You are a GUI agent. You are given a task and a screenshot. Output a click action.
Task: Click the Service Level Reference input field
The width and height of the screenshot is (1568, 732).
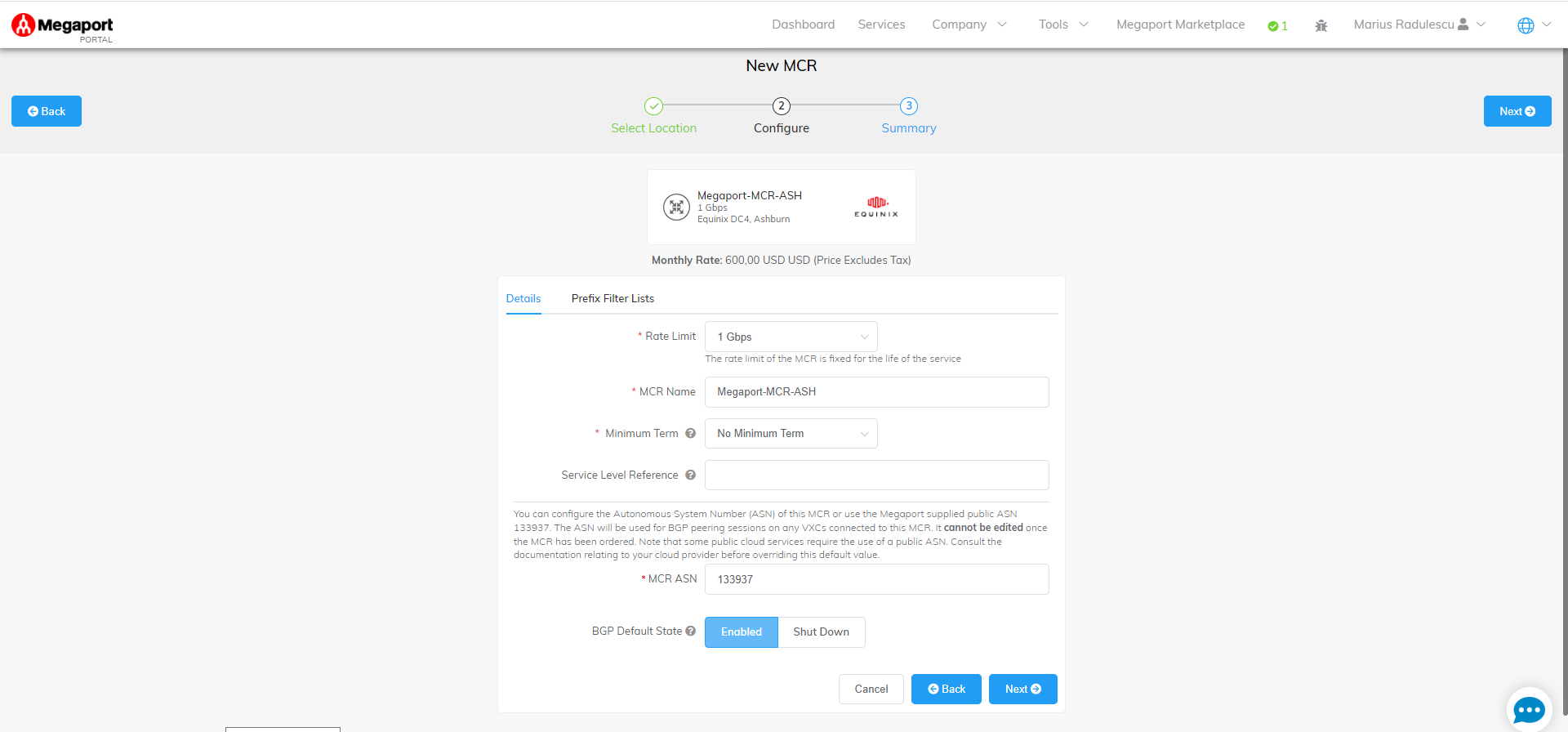(x=877, y=475)
